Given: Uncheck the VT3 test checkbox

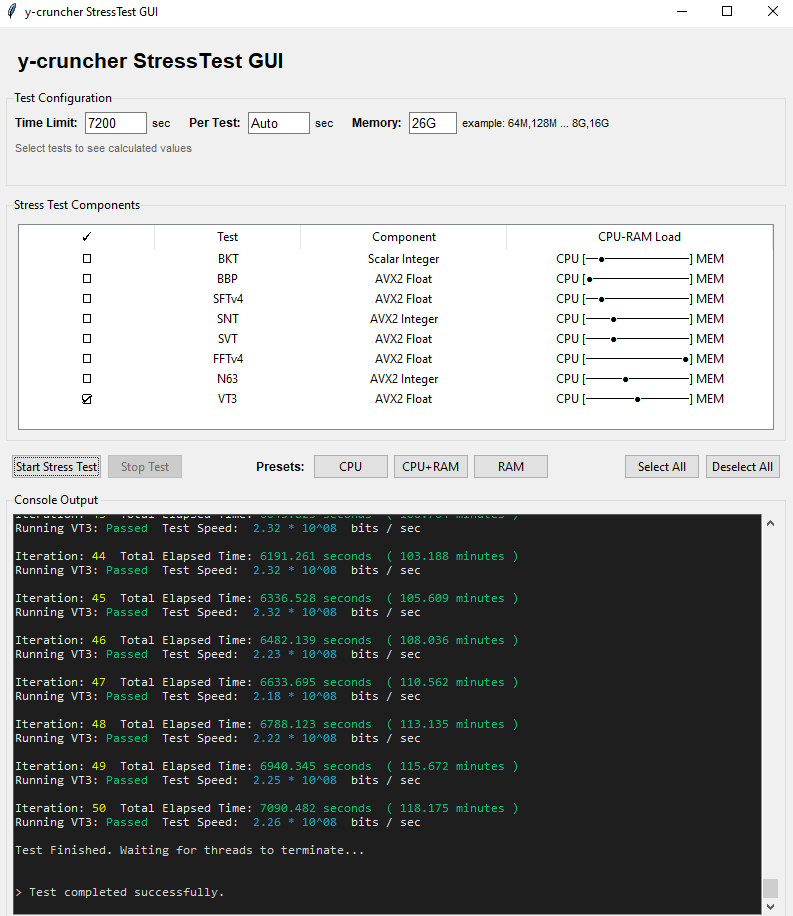Looking at the screenshot, I should pyautogui.click(x=87, y=399).
